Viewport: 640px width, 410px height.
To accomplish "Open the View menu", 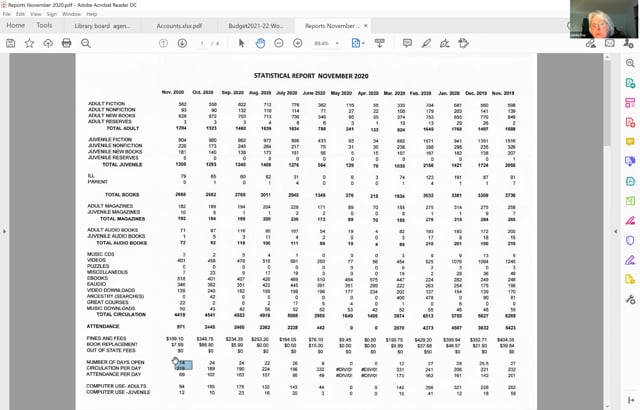I will [36, 14].
